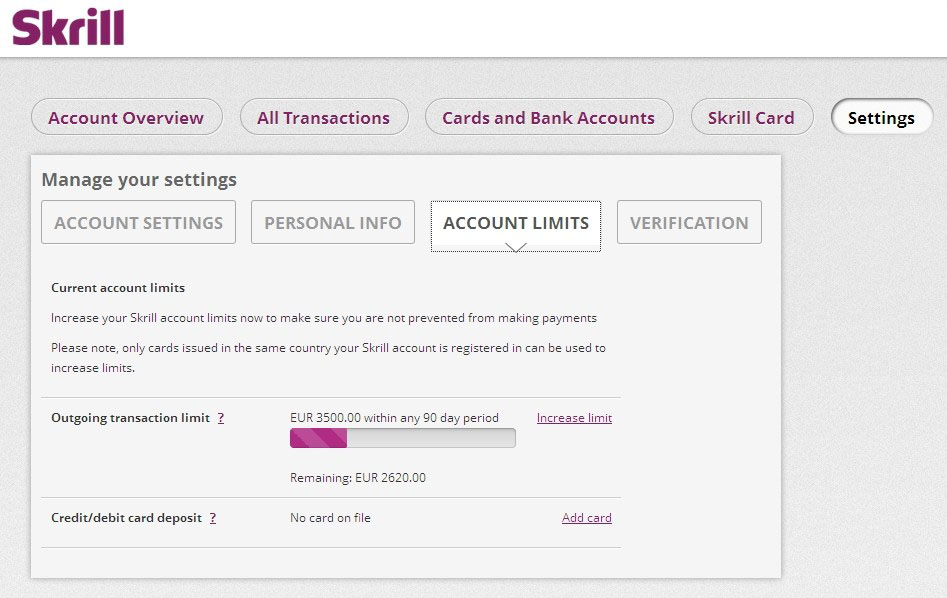Image resolution: width=947 pixels, height=598 pixels.
Task: Click help icon beside Outgoing transaction limit
Action: click(x=221, y=418)
